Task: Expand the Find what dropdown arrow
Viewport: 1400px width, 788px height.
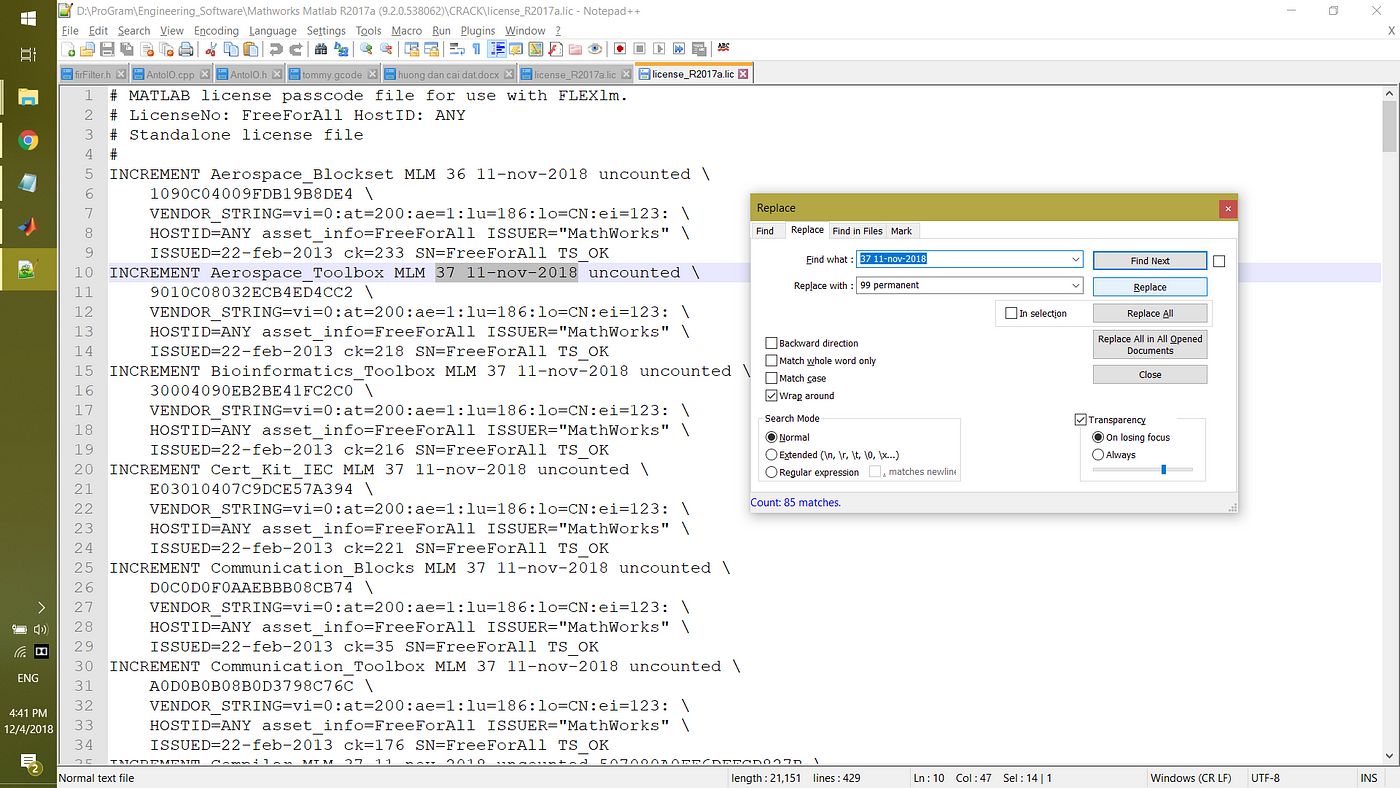Action: [x=1076, y=259]
